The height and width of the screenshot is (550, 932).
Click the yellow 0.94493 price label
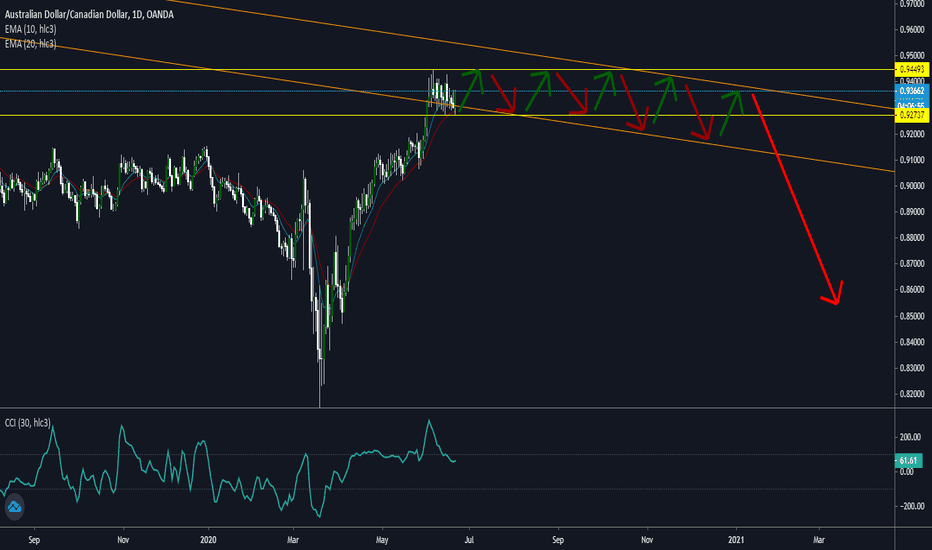click(x=912, y=70)
